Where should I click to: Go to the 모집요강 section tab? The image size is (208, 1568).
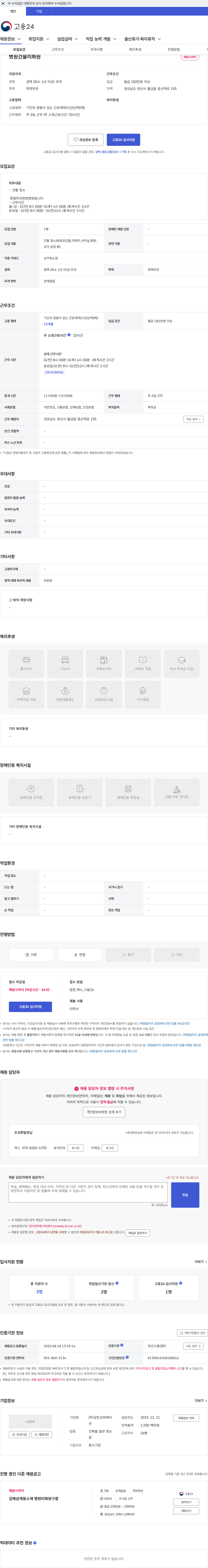pos(19,49)
